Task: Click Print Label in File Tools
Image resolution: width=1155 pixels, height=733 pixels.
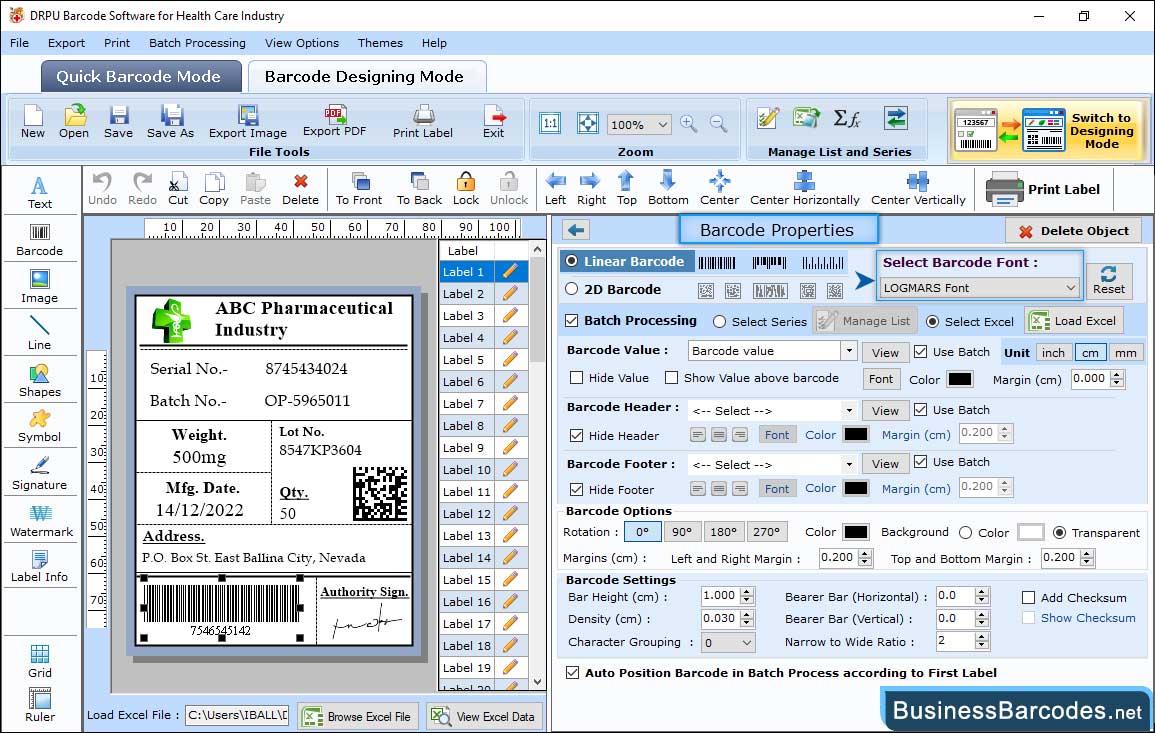Action: click(x=423, y=122)
